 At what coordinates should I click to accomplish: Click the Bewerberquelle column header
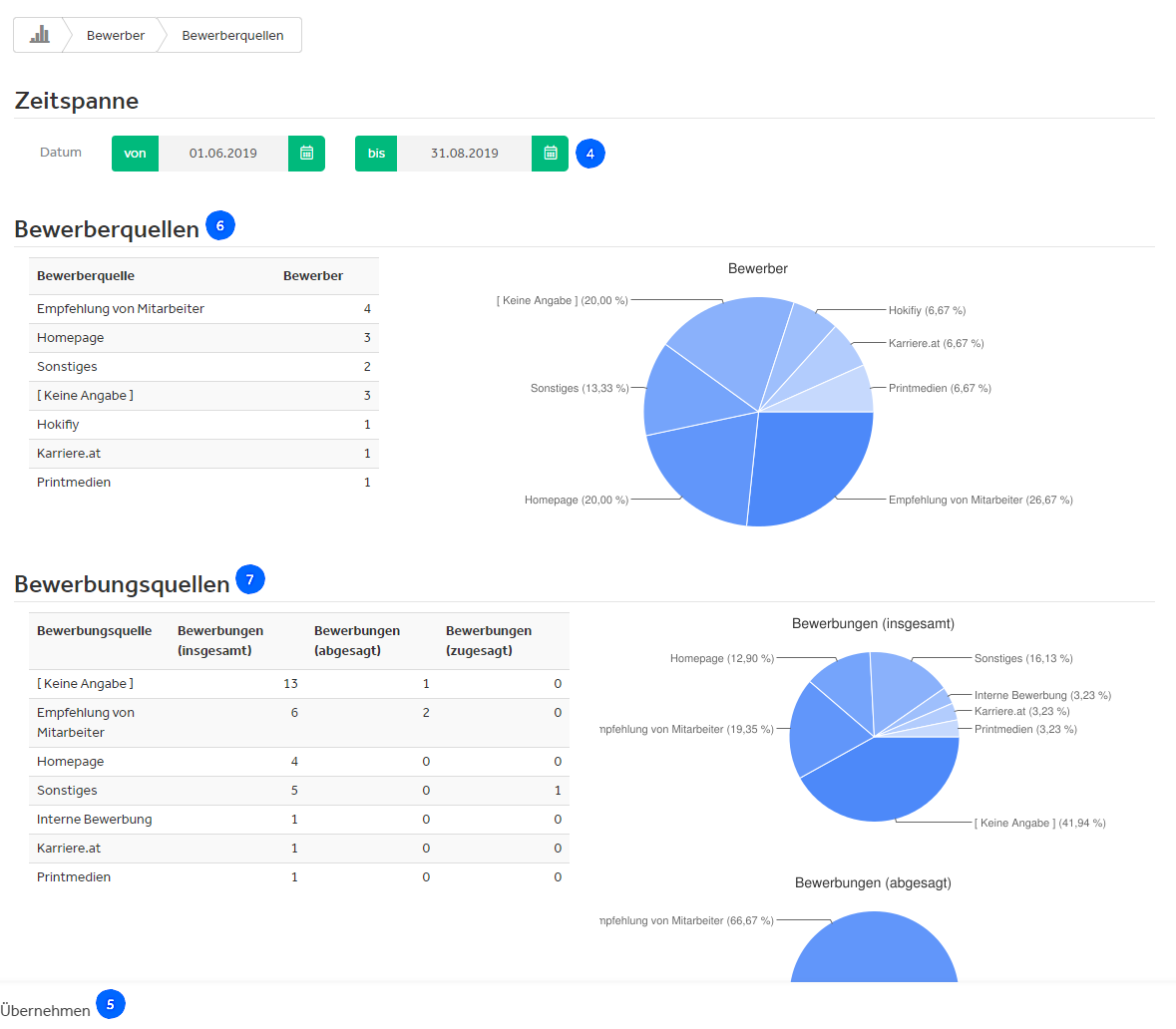(x=86, y=275)
